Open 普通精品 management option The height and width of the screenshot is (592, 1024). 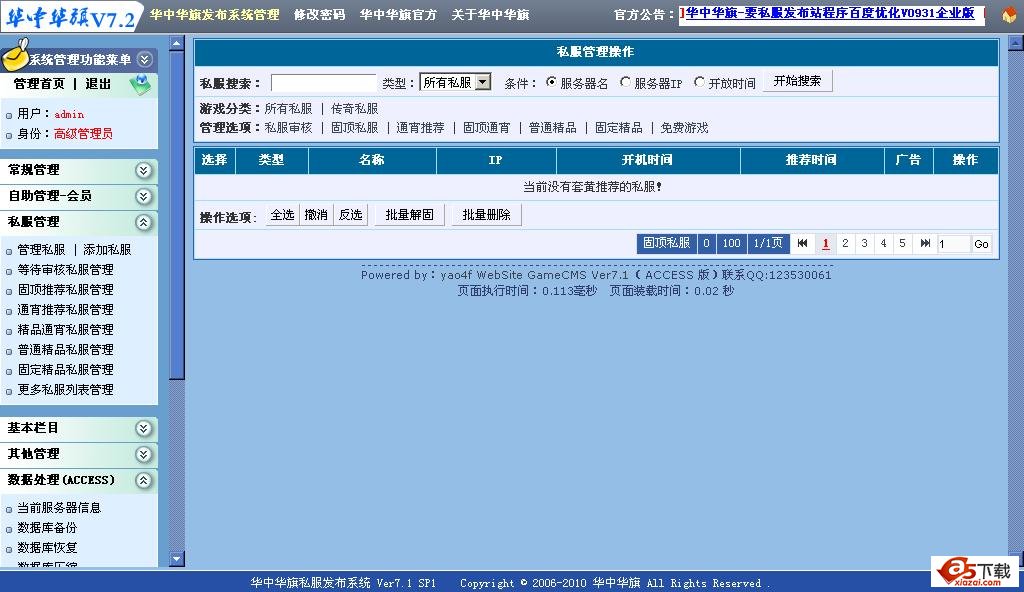[x=552, y=128]
